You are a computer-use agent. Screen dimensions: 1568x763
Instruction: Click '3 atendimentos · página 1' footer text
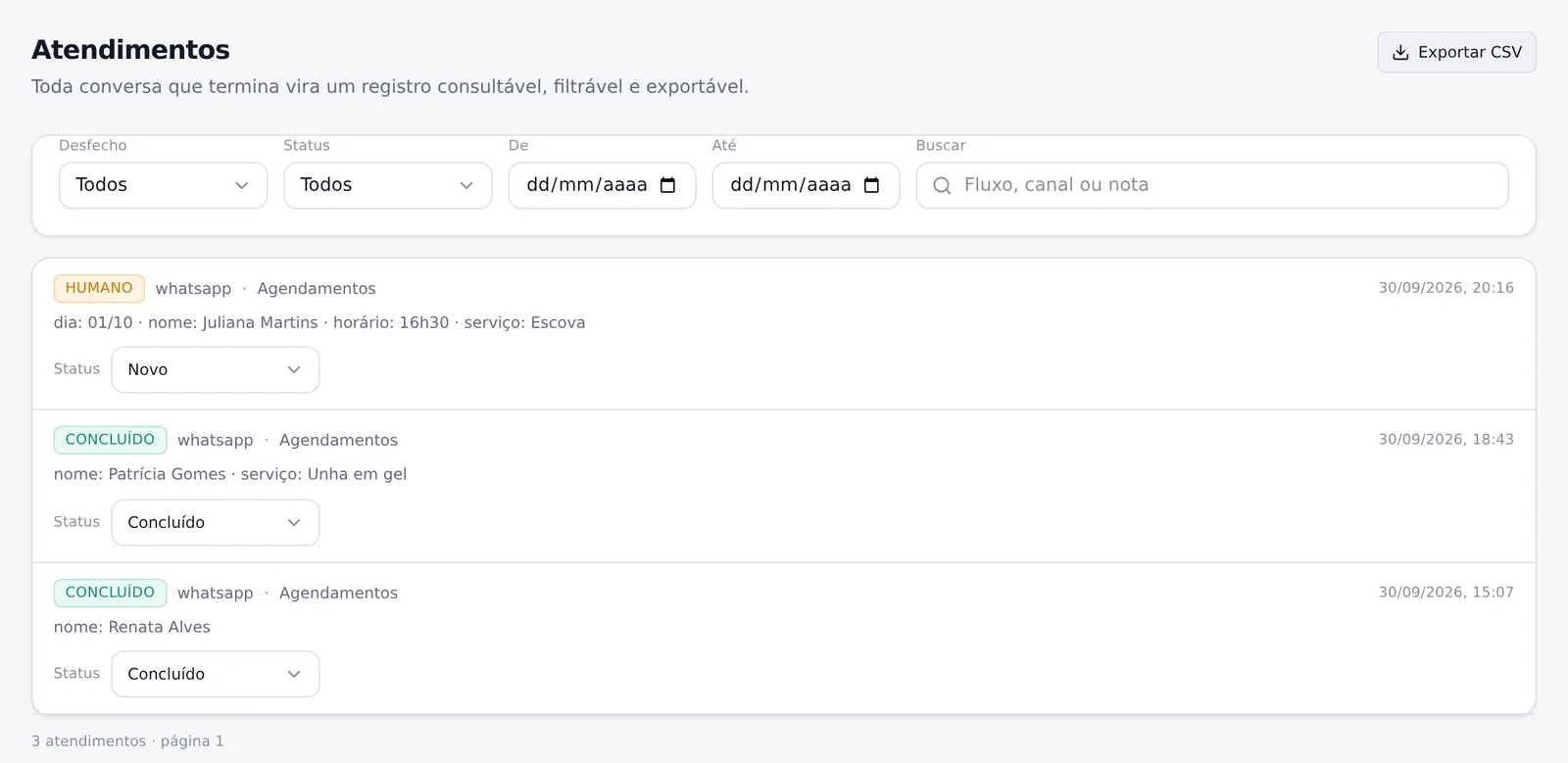(127, 741)
